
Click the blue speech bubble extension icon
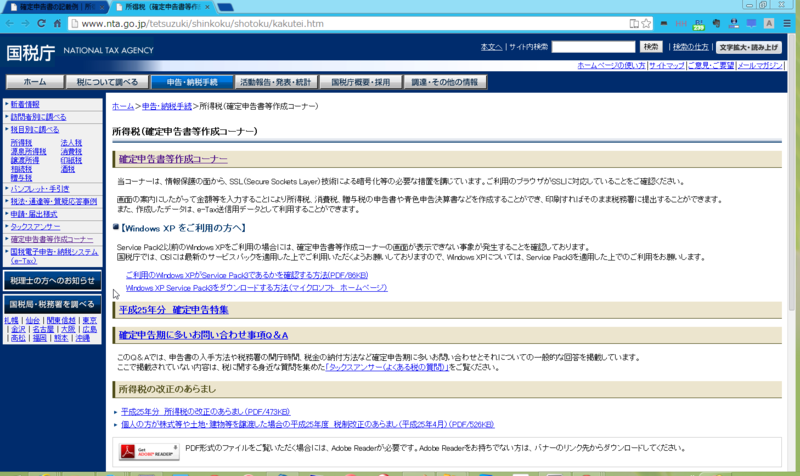752,23
